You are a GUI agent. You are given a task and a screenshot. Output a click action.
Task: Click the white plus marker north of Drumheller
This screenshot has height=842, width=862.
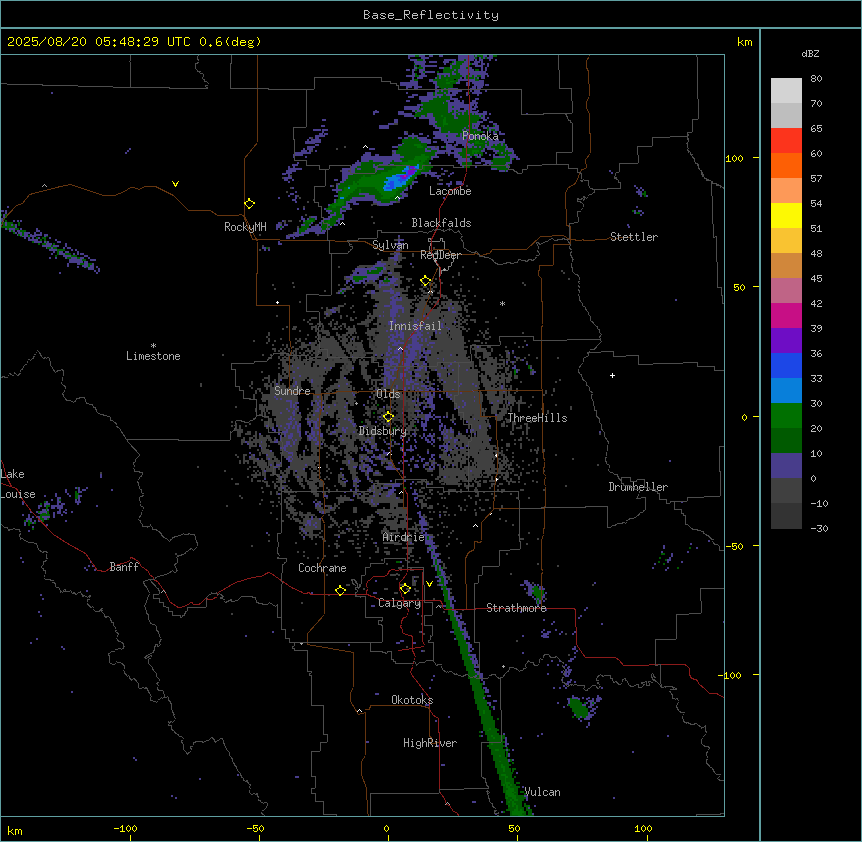tap(612, 375)
